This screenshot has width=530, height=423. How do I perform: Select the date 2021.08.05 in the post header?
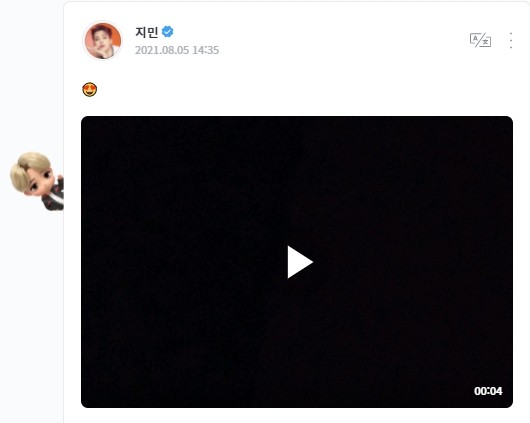162,50
